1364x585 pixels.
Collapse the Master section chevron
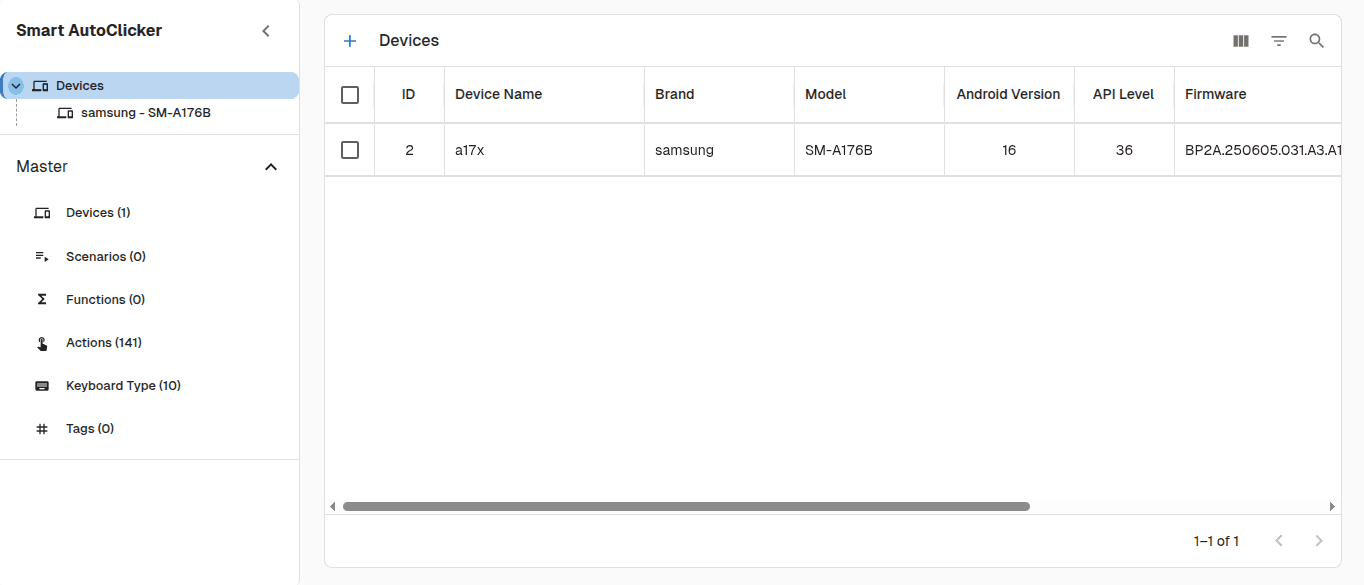click(271, 167)
